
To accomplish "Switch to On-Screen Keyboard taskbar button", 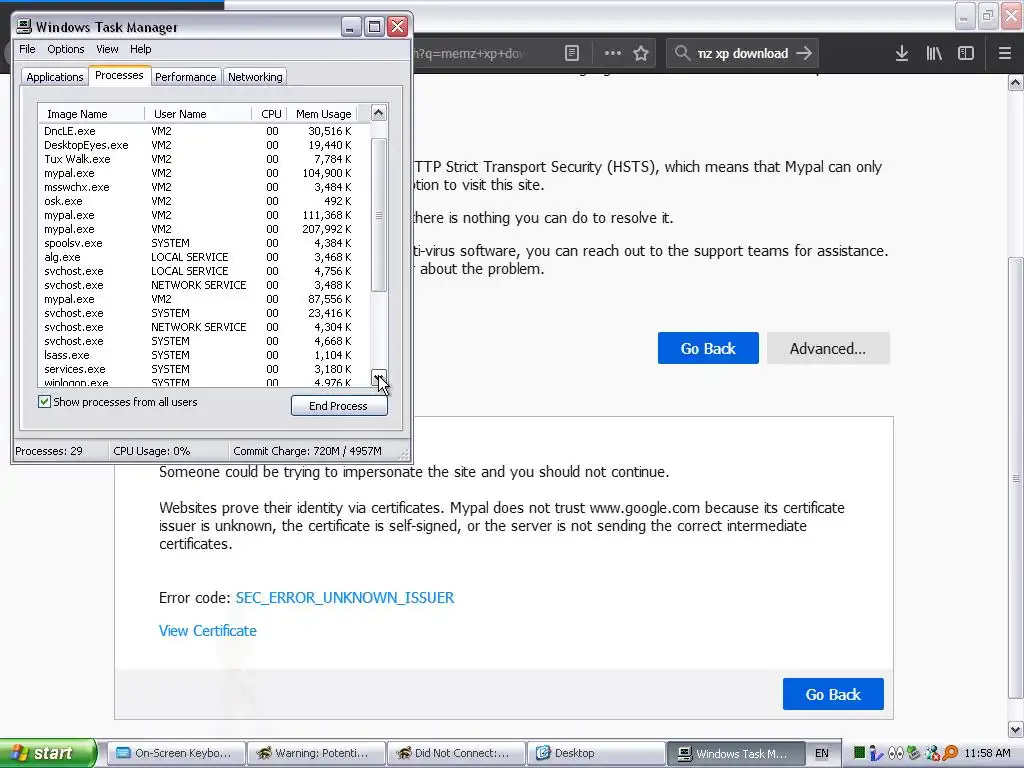I will click(x=176, y=753).
